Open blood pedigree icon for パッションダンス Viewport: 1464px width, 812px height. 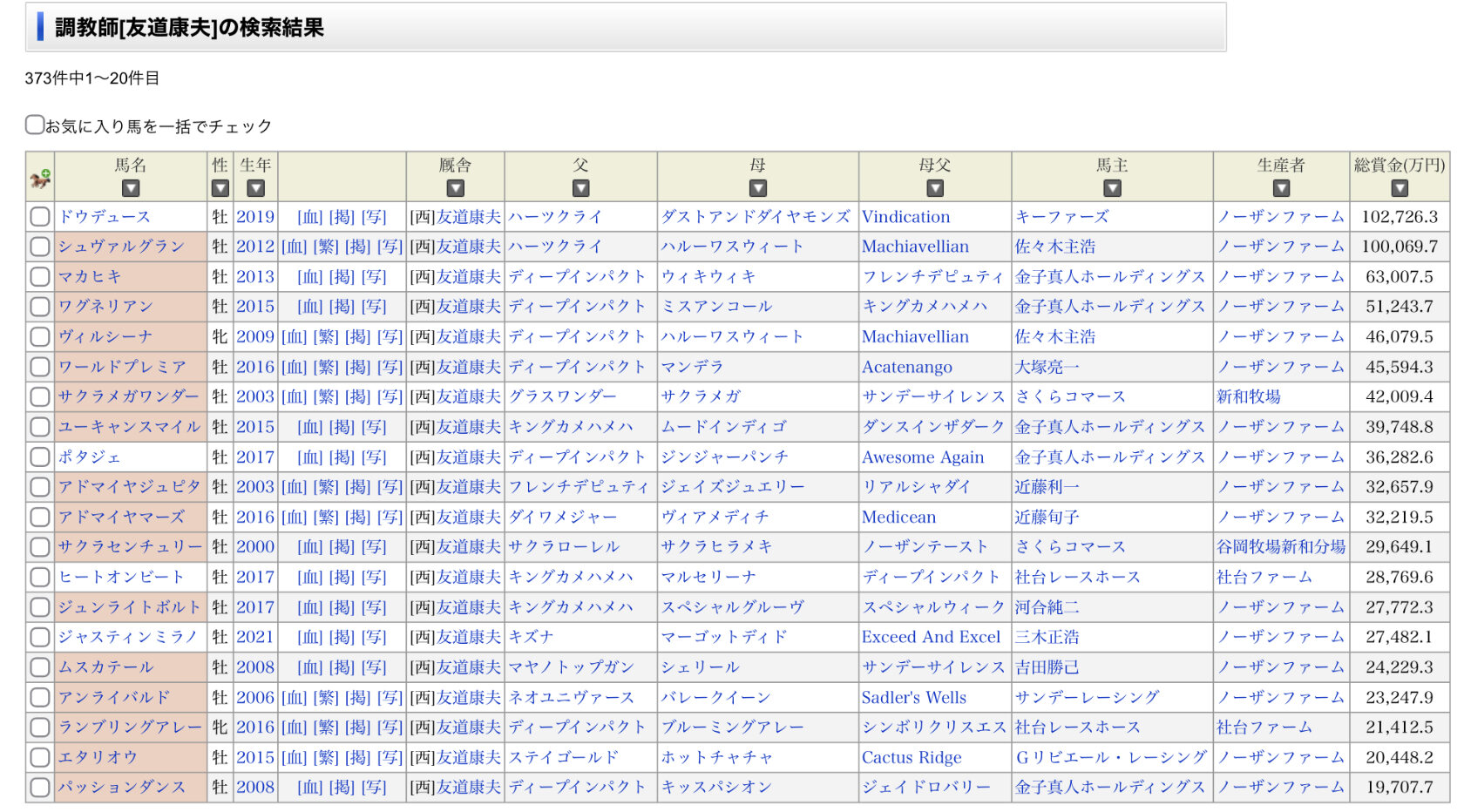coord(309,788)
